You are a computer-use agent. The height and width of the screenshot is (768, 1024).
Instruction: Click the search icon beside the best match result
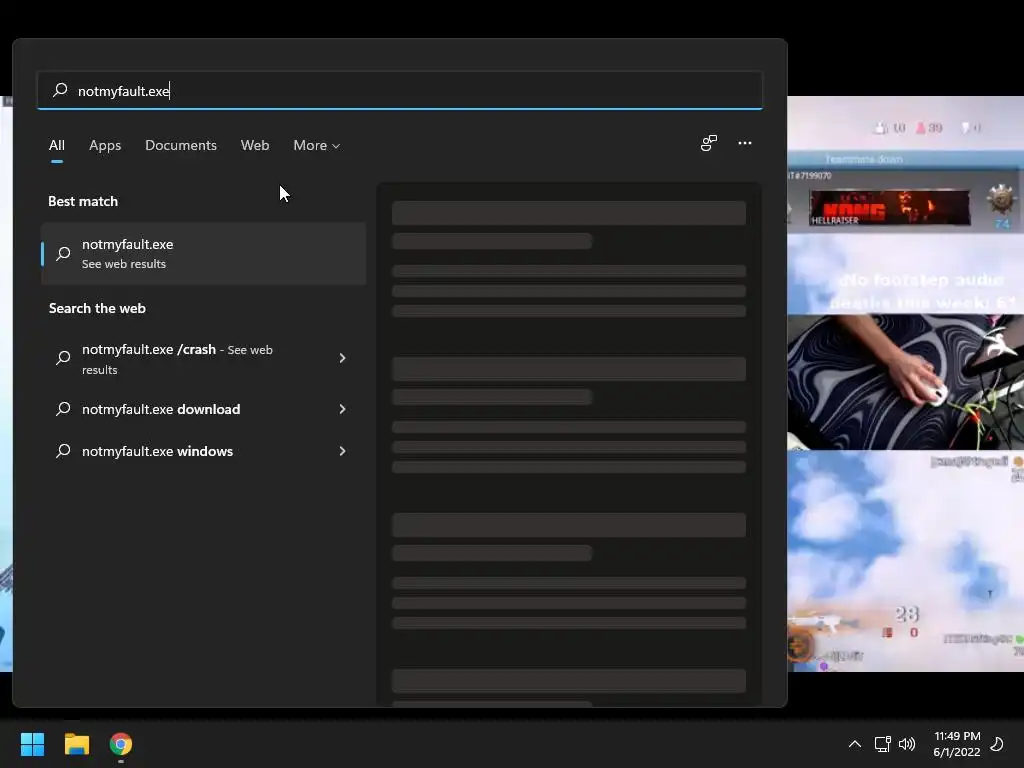pos(63,253)
